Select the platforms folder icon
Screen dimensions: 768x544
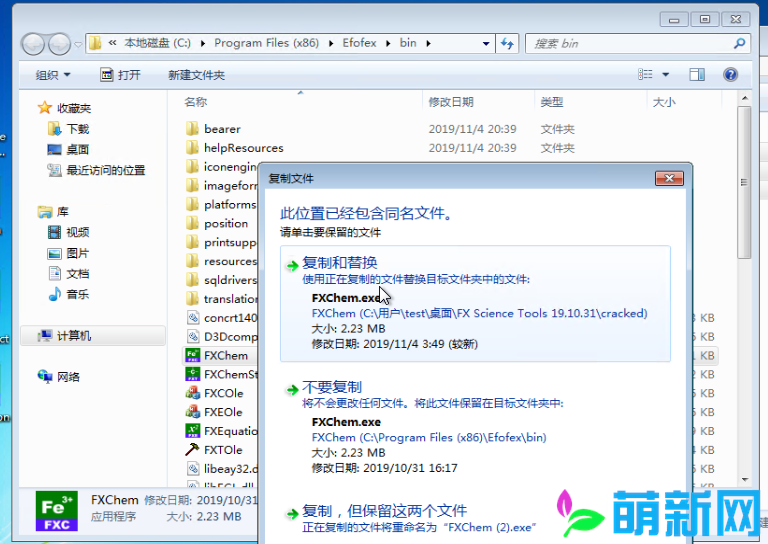click(x=192, y=204)
